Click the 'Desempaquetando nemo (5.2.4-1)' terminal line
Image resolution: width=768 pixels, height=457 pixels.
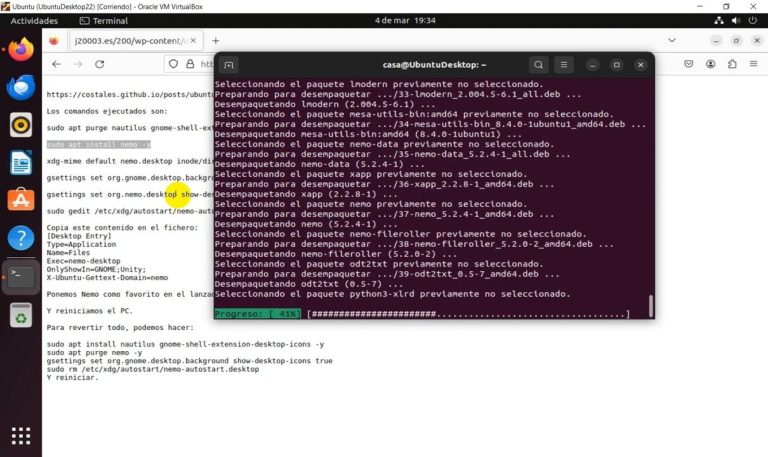tap(306, 224)
